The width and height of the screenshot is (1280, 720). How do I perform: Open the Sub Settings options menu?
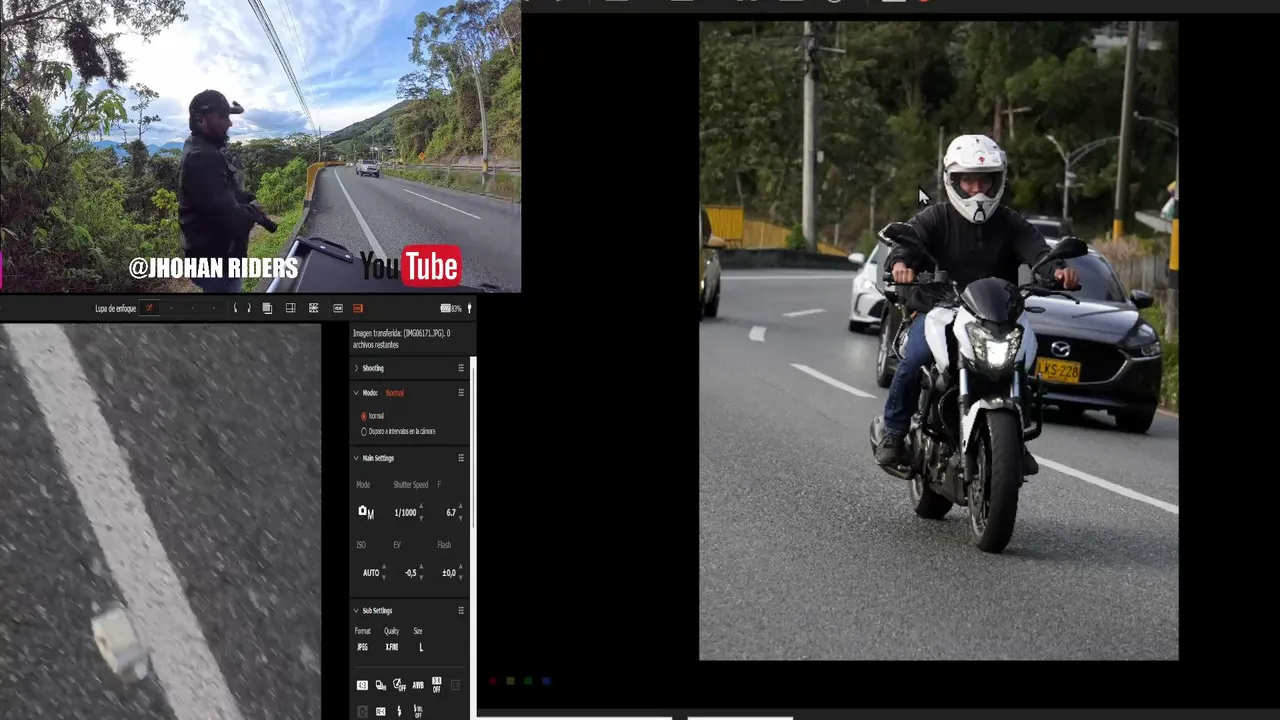click(x=461, y=610)
